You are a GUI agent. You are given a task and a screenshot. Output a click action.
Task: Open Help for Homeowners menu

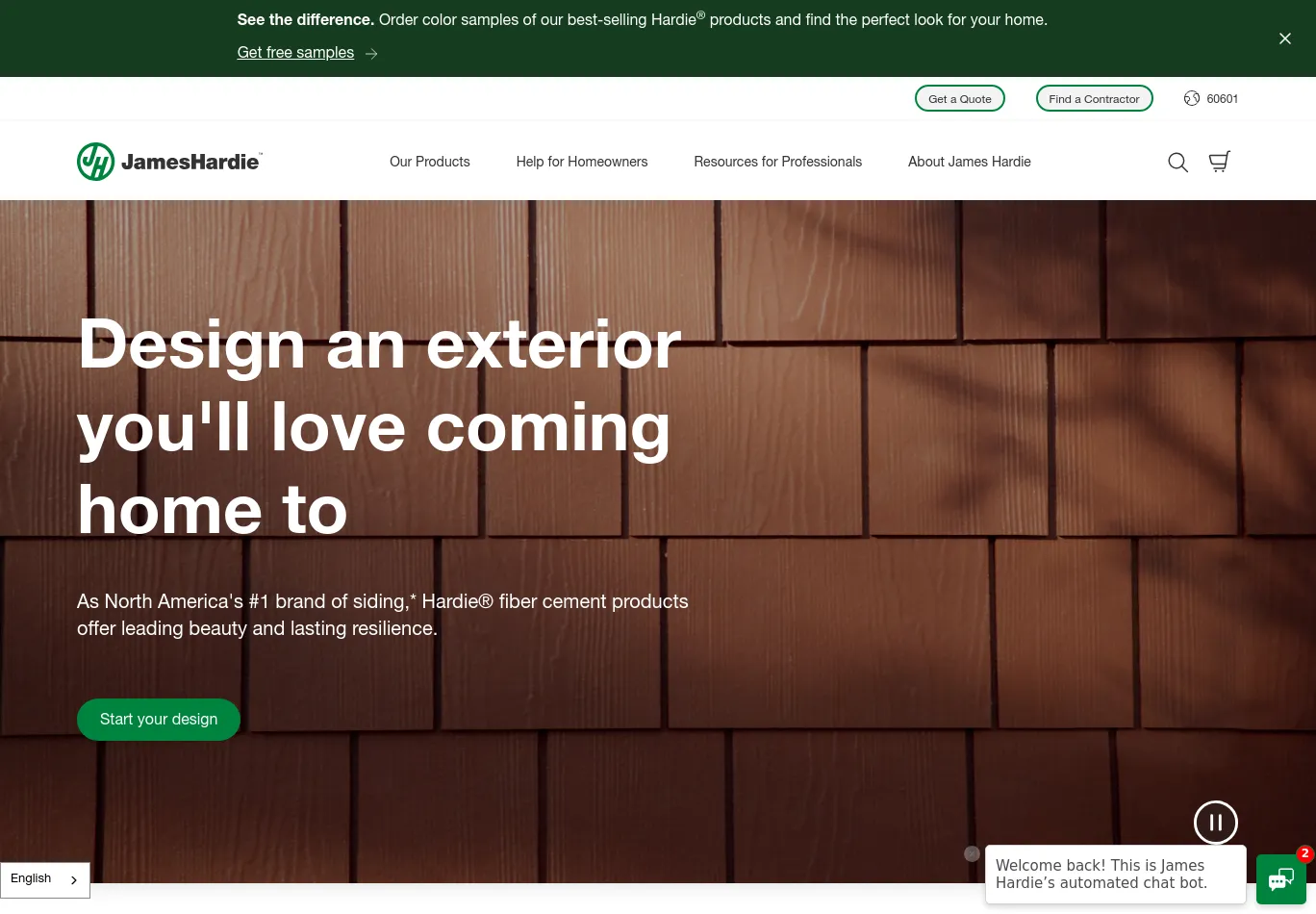point(582,162)
